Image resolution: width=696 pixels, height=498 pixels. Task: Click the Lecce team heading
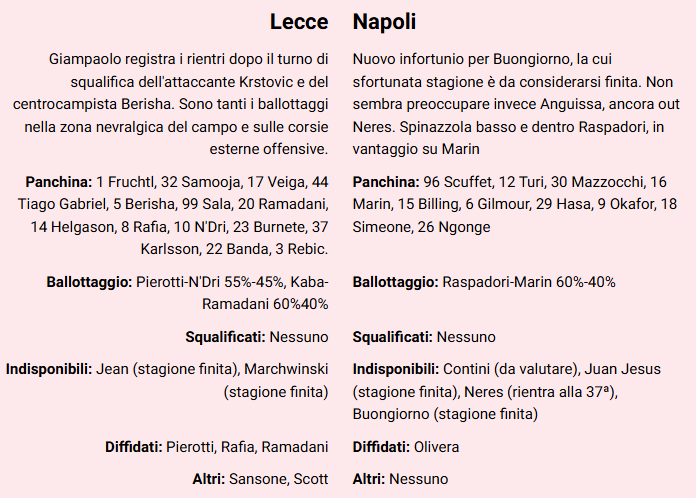pos(299,22)
